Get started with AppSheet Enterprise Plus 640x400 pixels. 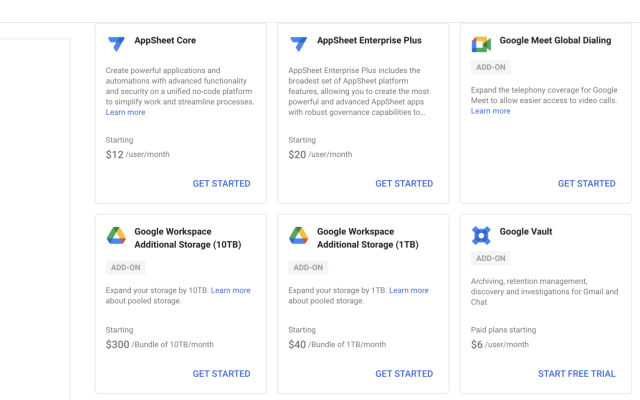click(404, 184)
